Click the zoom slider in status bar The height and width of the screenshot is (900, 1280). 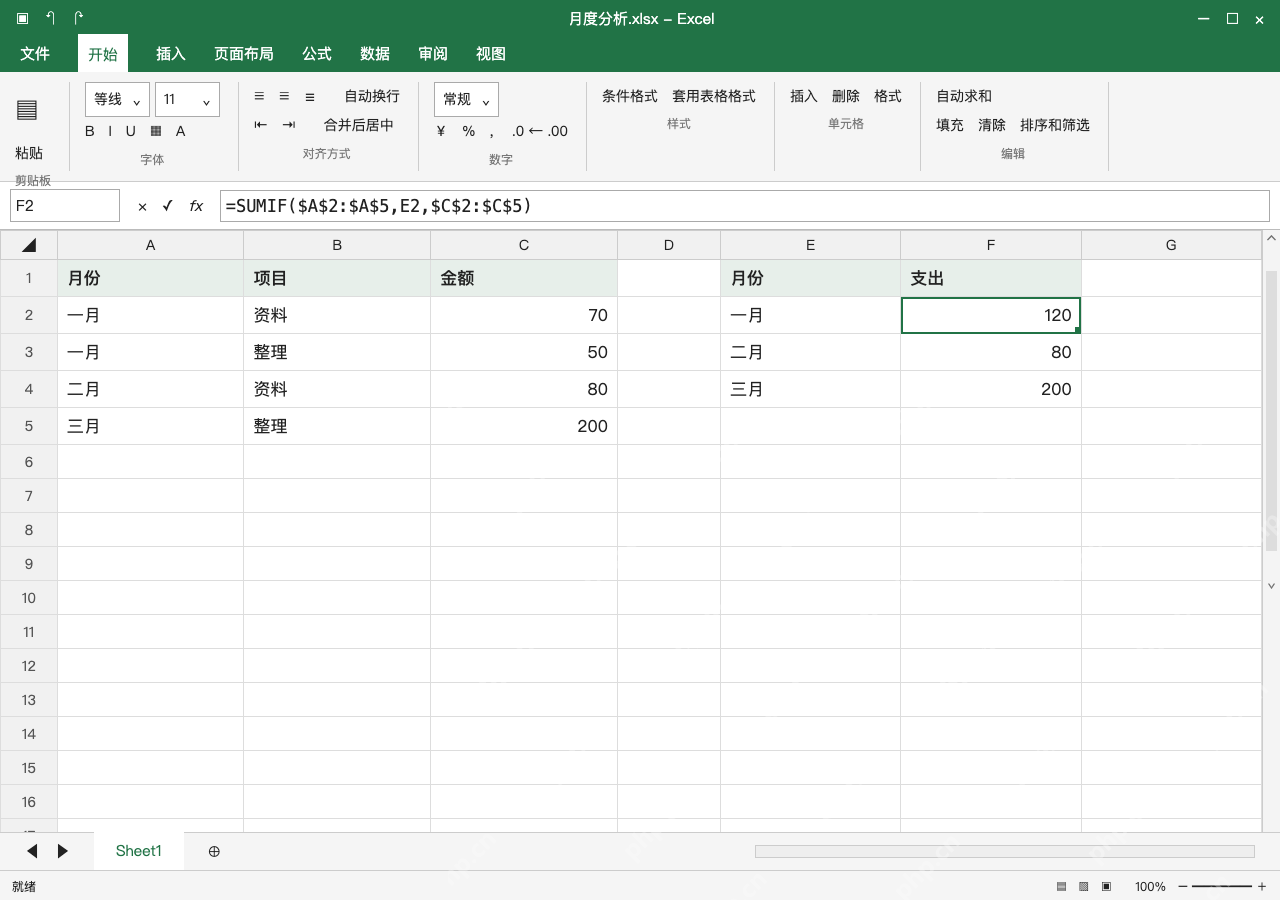coord(1222,887)
